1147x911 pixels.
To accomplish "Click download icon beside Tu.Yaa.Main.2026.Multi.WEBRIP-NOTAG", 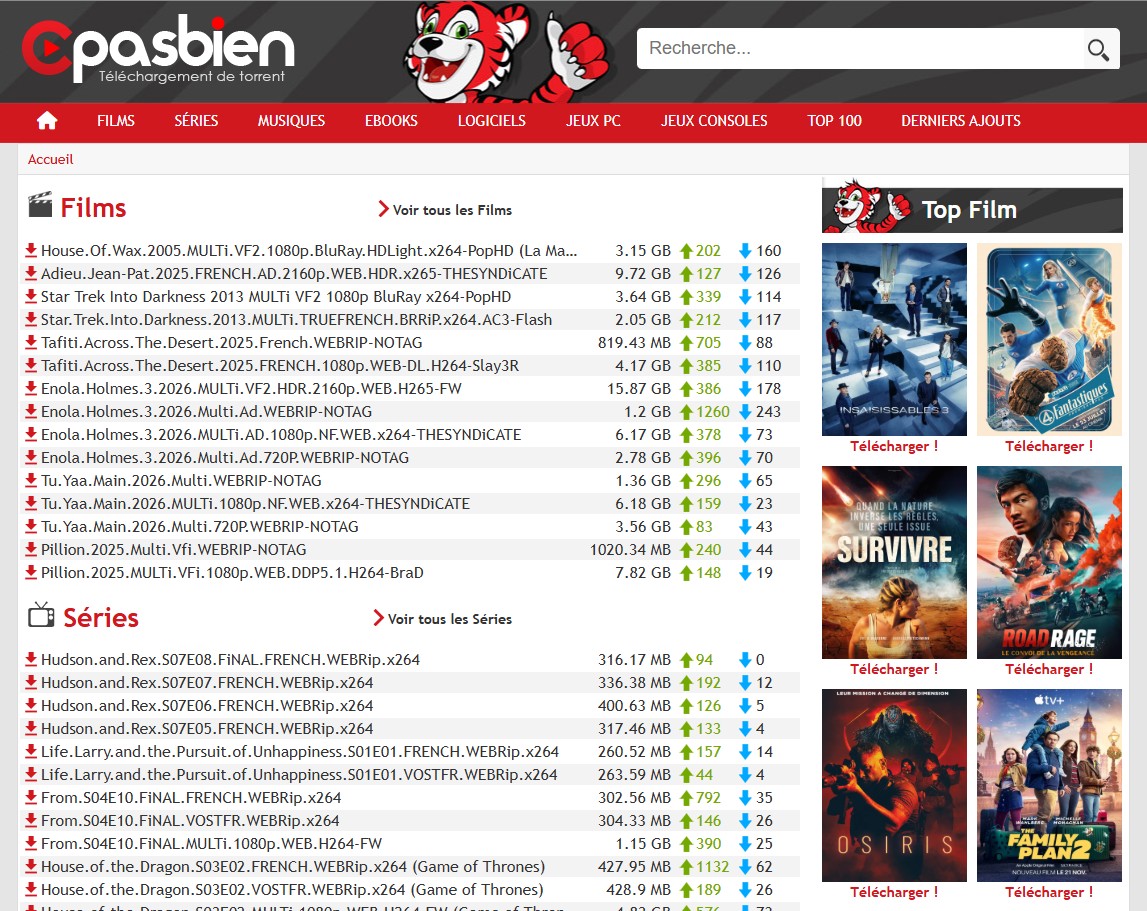I will (31, 481).
